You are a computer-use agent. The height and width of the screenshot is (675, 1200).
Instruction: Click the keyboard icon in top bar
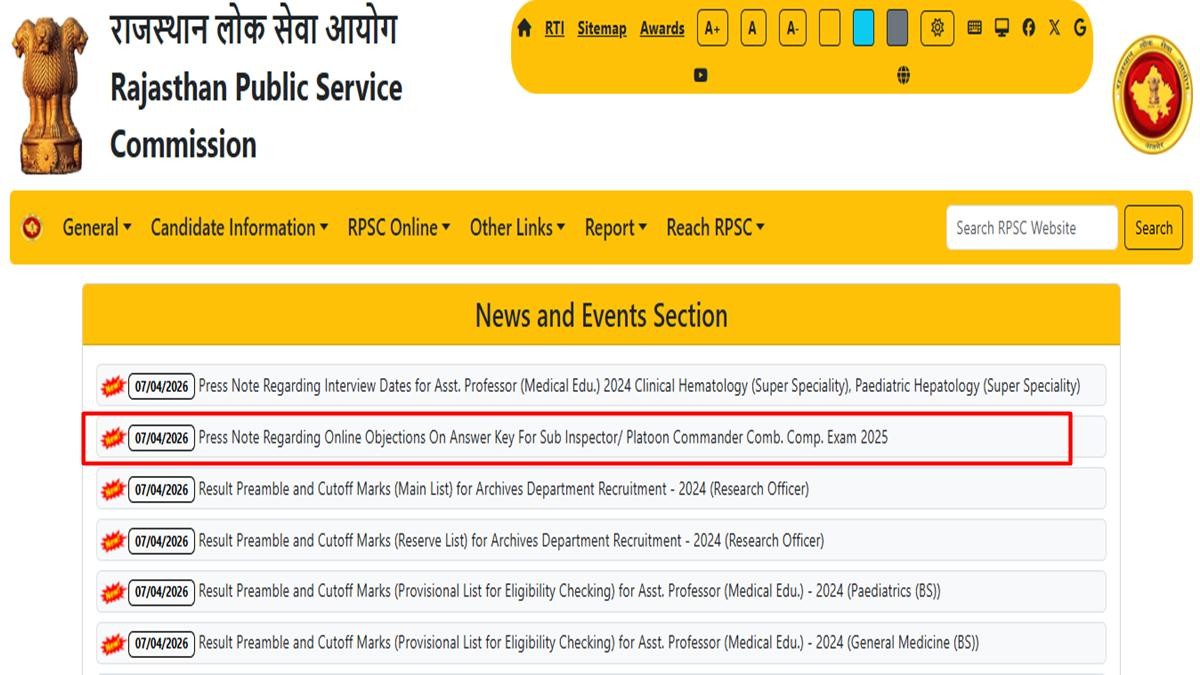(x=974, y=28)
